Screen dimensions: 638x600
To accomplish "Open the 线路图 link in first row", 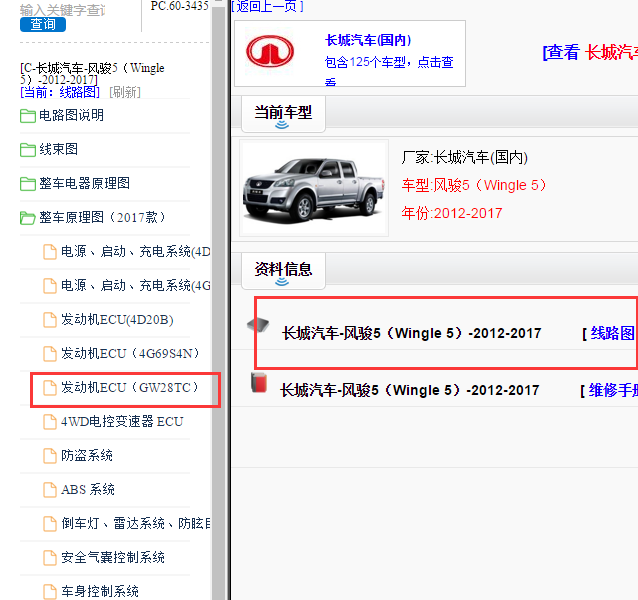I will (x=612, y=334).
